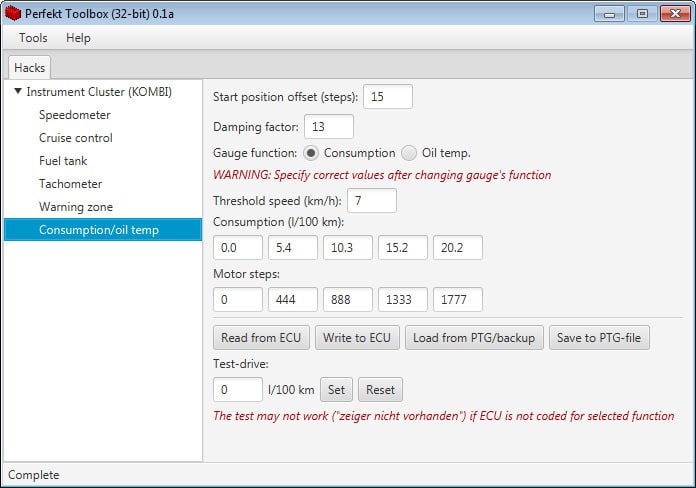
Task: Select the Consumption gauge function radio button
Action: tap(311, 153)
